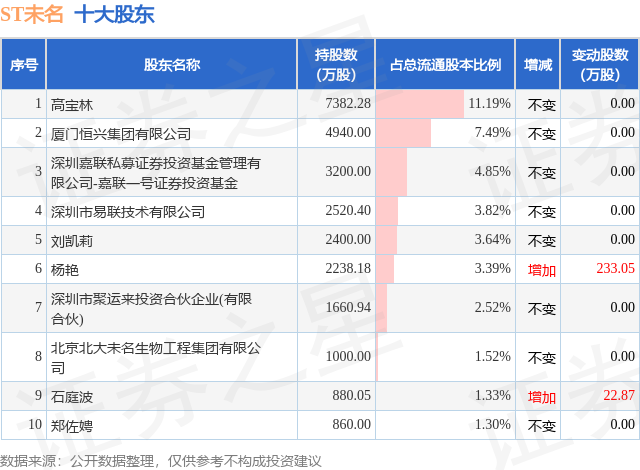This screenshot has height=470, width=640.
Task: Click the 1.30% percentage
Action: coord(493,424)
